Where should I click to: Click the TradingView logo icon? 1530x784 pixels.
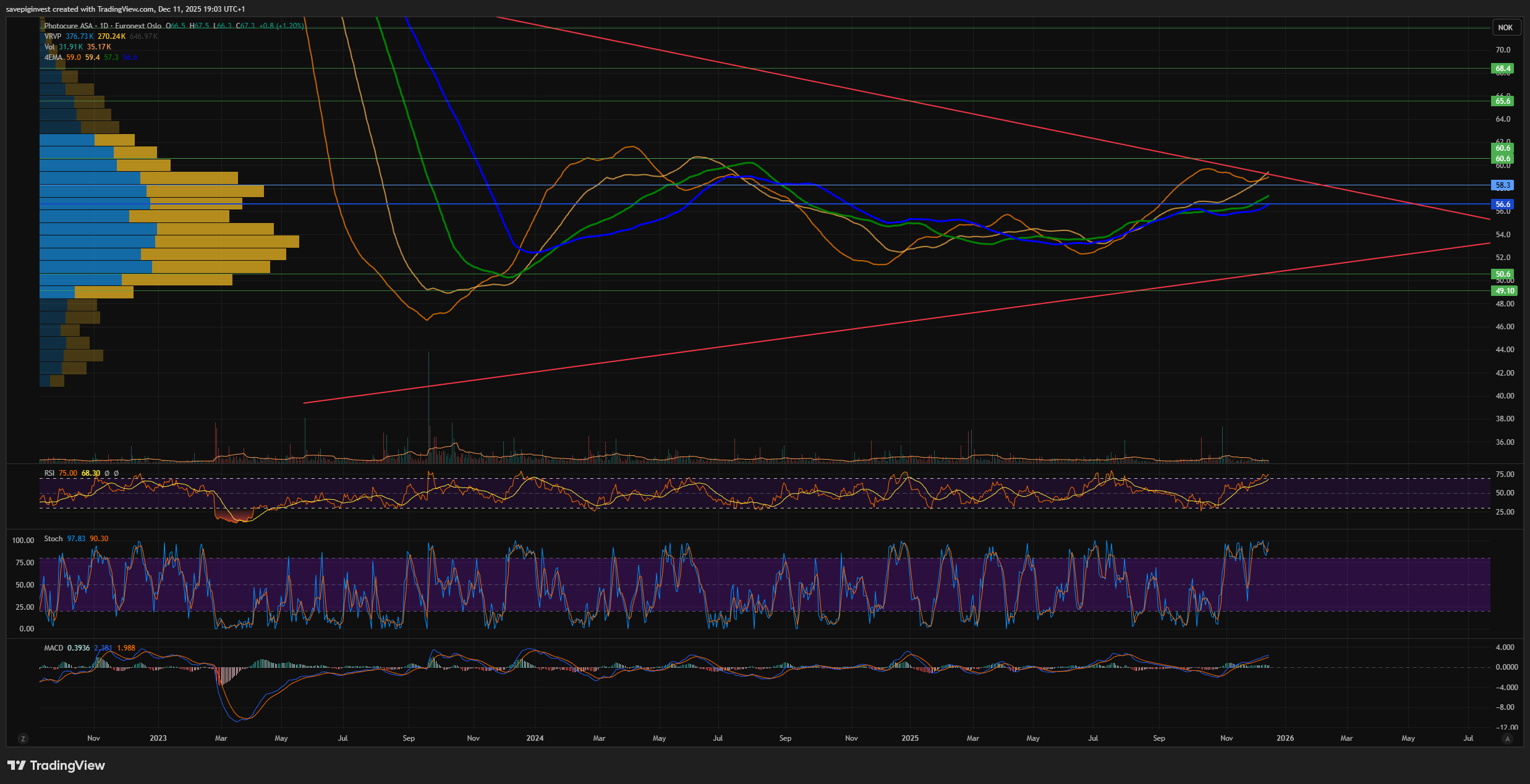17,765
